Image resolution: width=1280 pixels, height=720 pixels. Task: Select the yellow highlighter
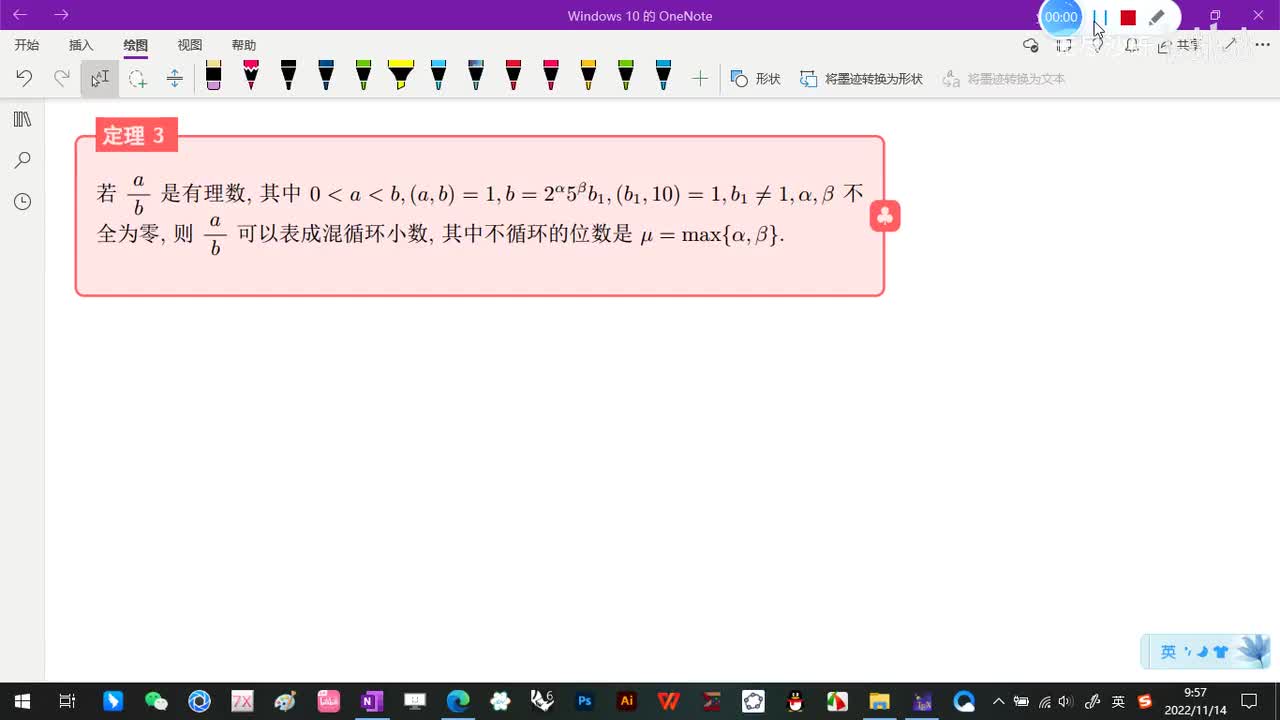tap(401, 76)
